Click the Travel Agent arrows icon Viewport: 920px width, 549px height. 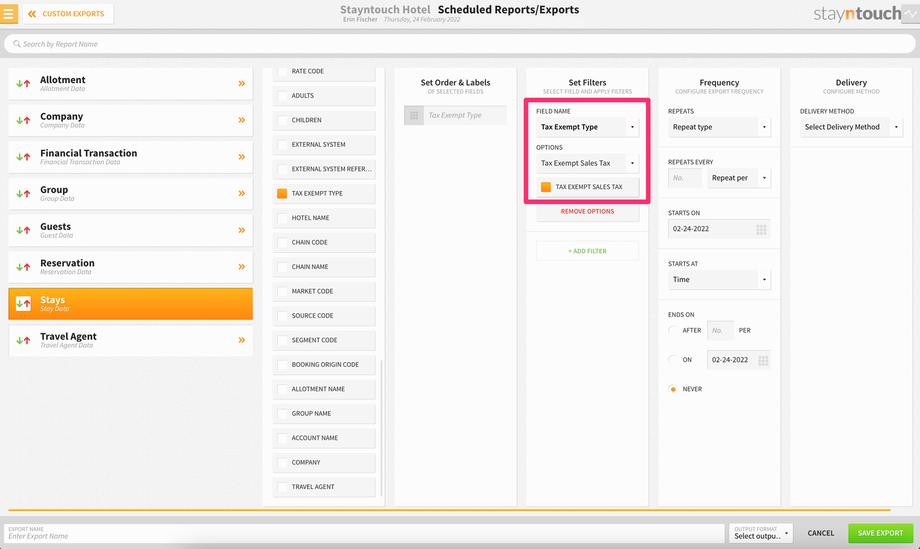click(23, 340)
